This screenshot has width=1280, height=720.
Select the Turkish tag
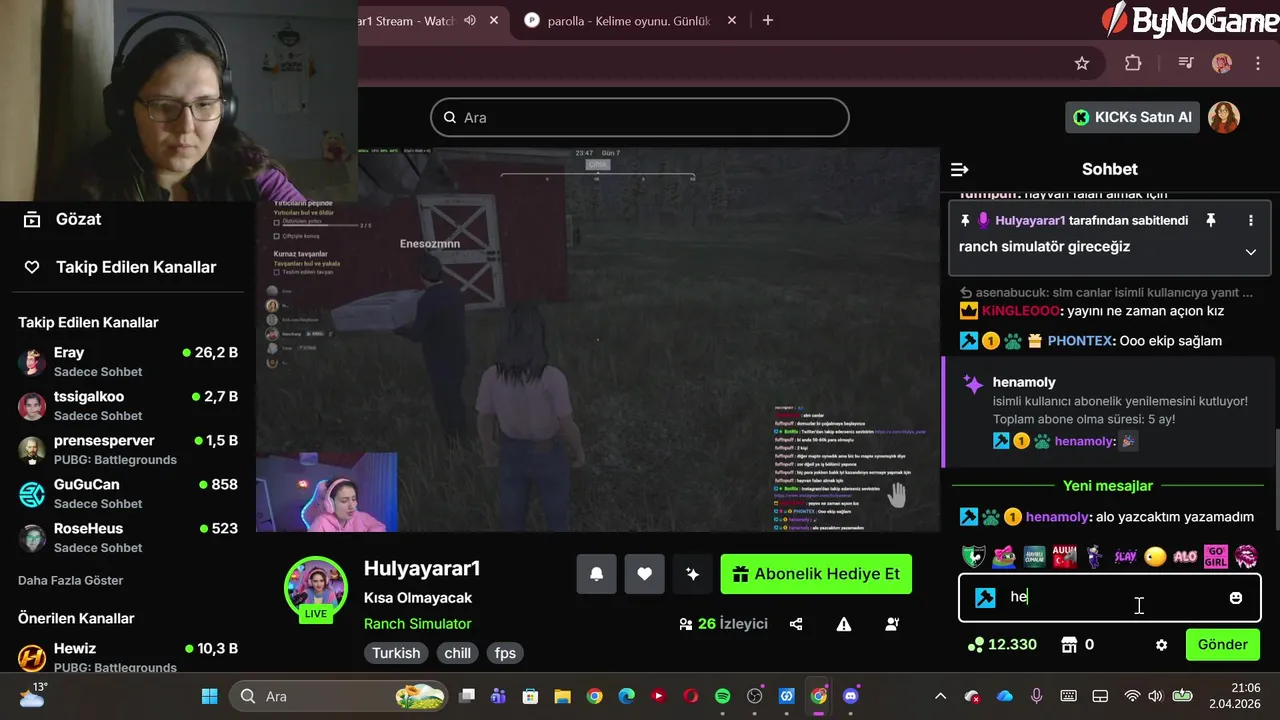pos(396,653)
